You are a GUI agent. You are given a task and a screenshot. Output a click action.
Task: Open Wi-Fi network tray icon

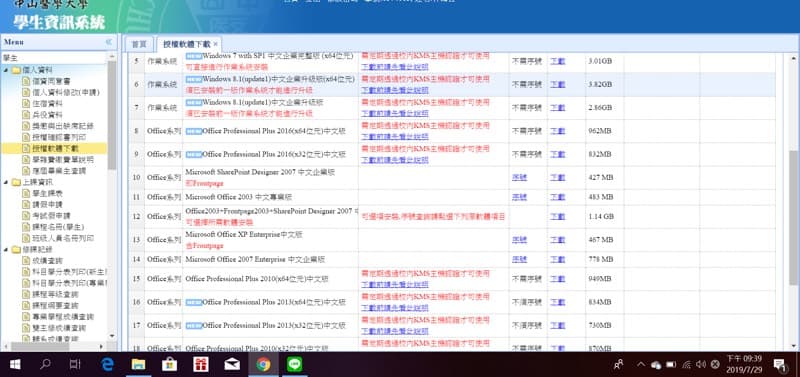click(687, 365)
